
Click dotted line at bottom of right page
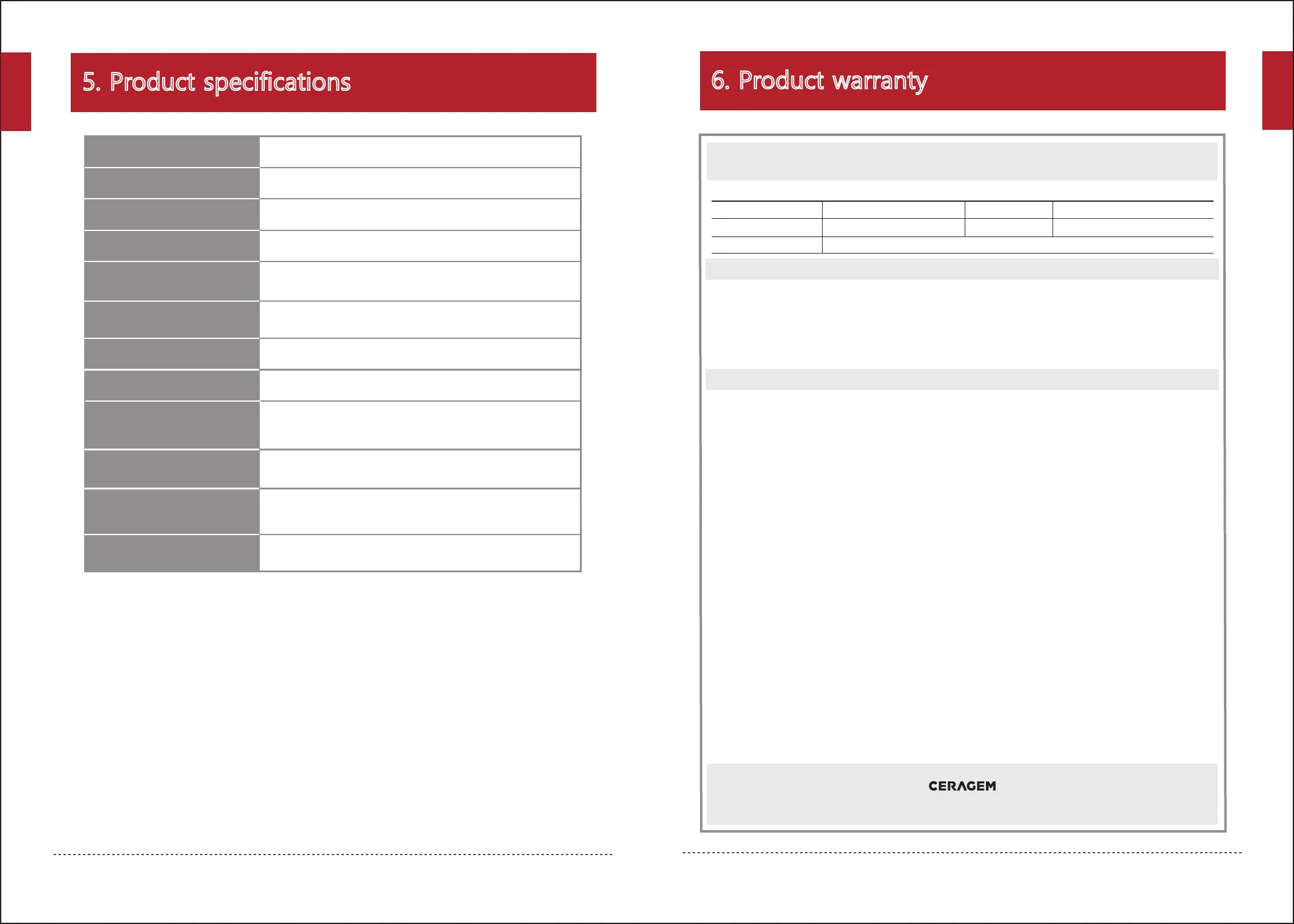[x=962, y=853]
